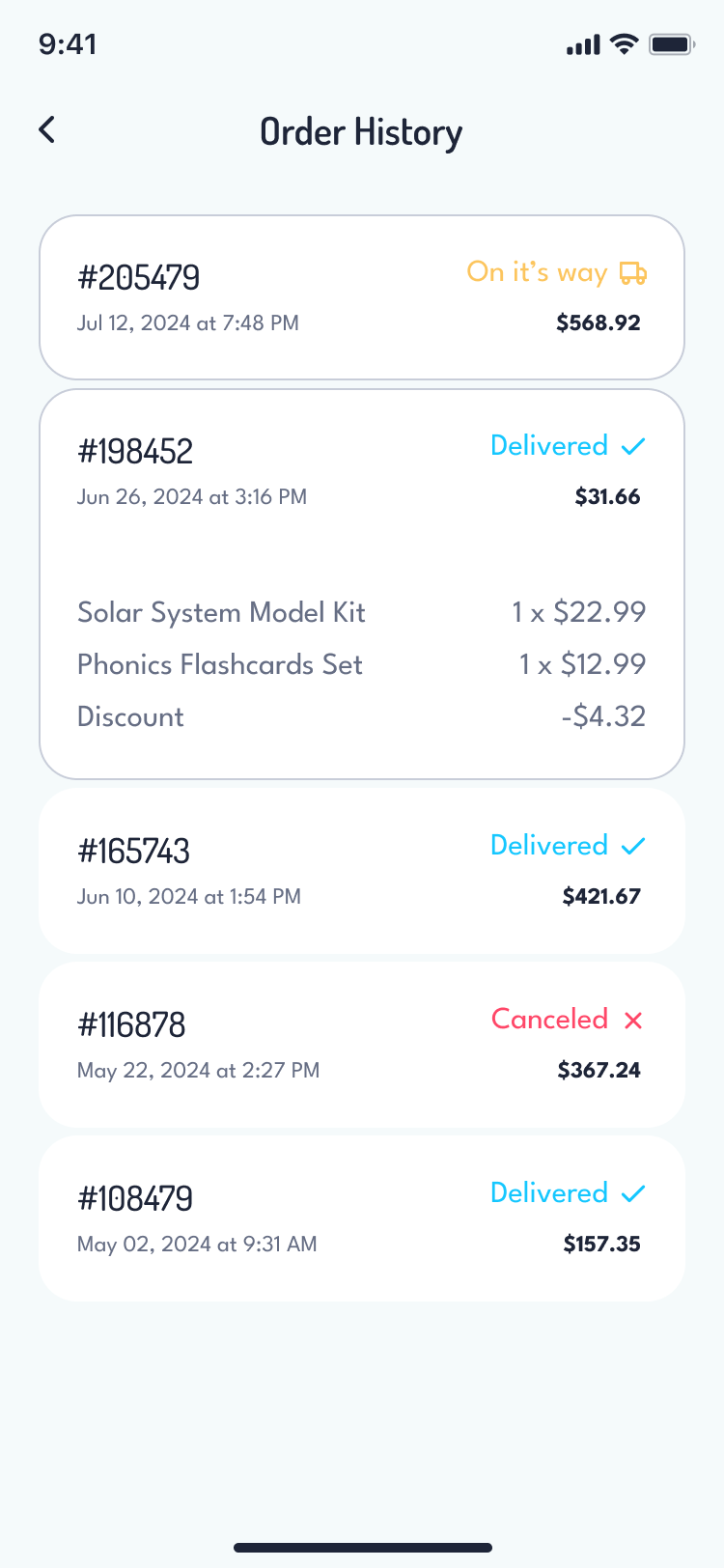This screenshot has width=724, height=1568.
Task: Select the Solar System Model Kit item
Action: [221, 612]
